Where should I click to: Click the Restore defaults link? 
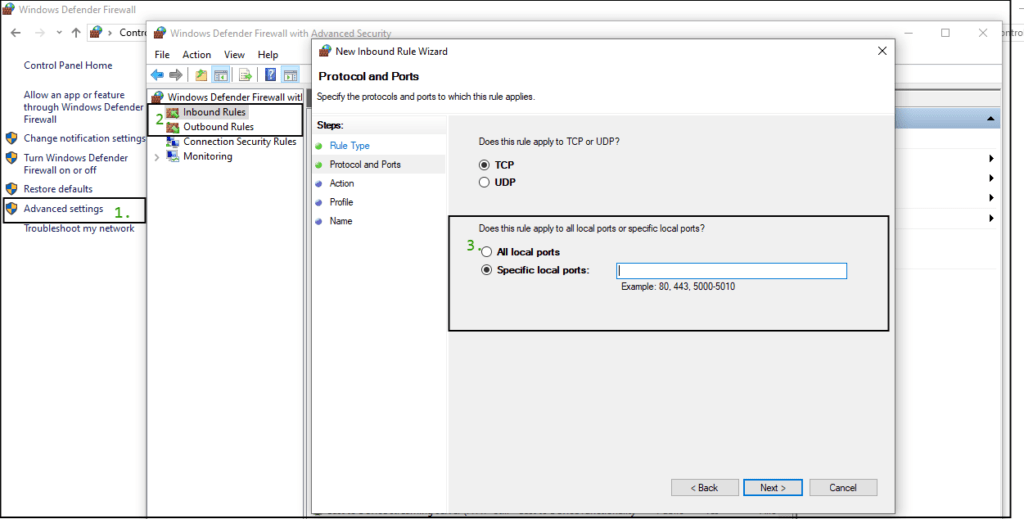coord(58,189)
